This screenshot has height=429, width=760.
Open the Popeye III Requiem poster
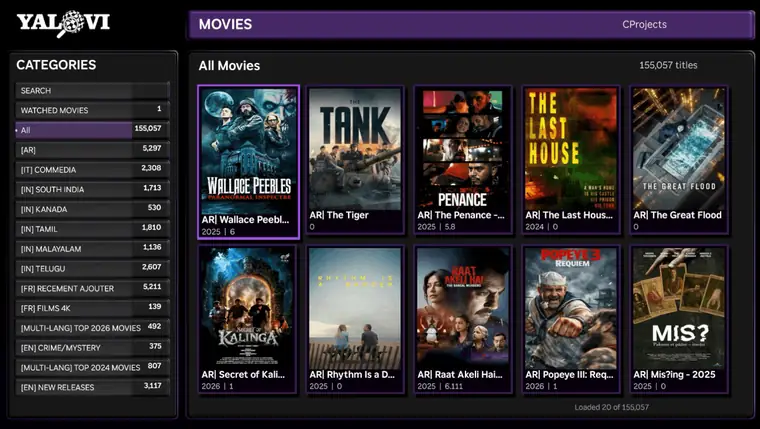571,308
